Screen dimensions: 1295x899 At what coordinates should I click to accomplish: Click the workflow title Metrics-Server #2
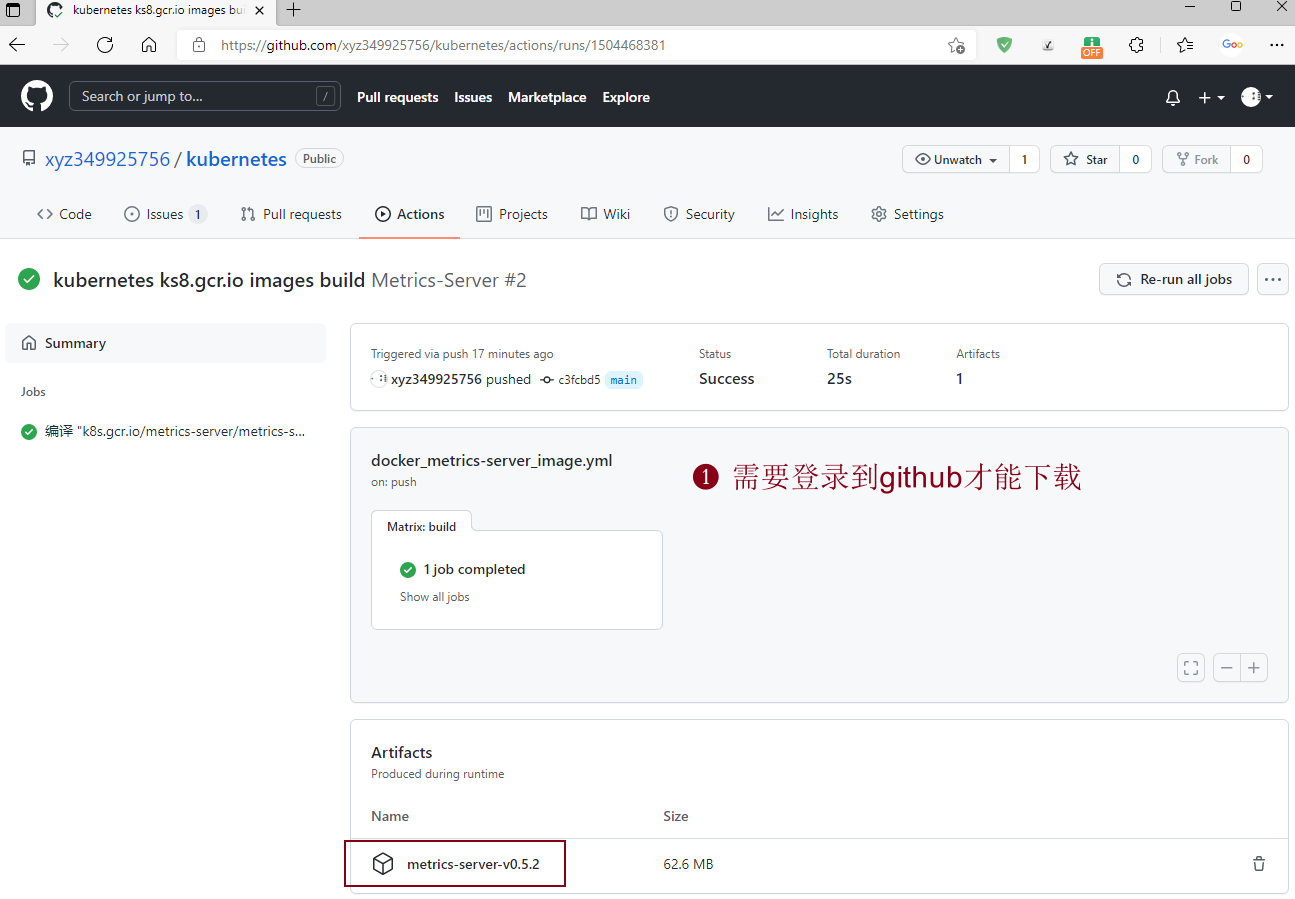point(449,280)
